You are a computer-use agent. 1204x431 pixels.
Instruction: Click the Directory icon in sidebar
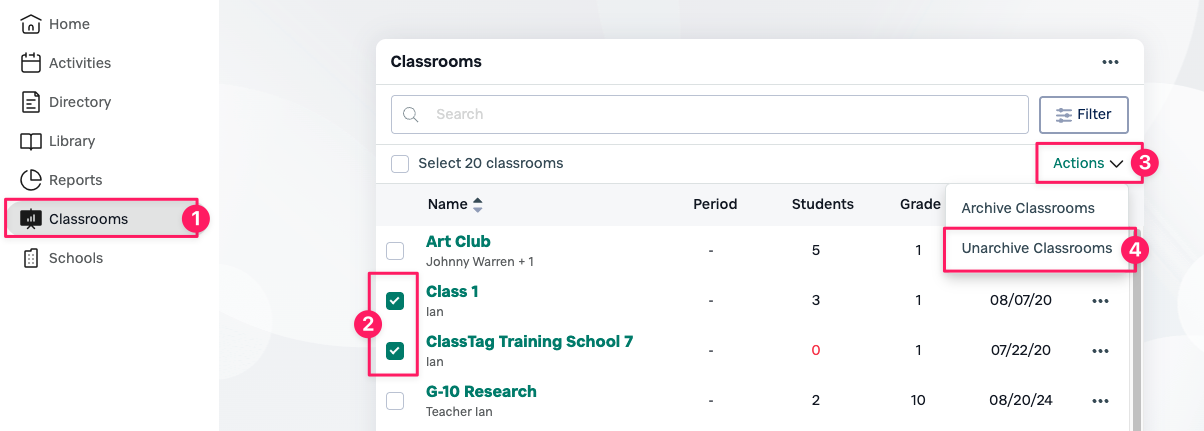point(31,102)
